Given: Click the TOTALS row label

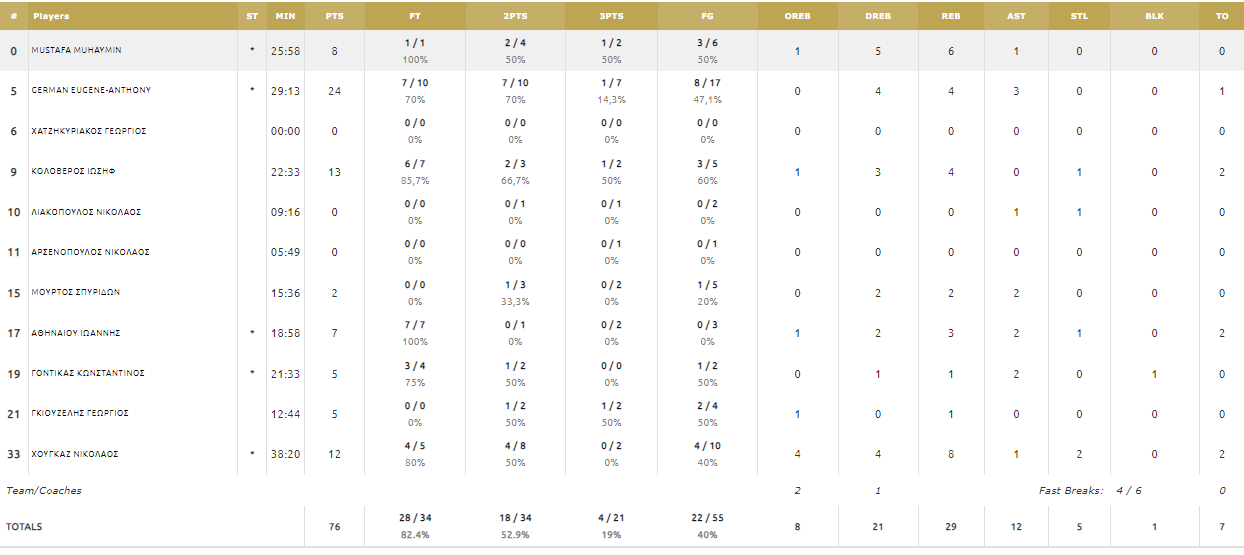Looking at the screenshot, I should pos(24,526).
